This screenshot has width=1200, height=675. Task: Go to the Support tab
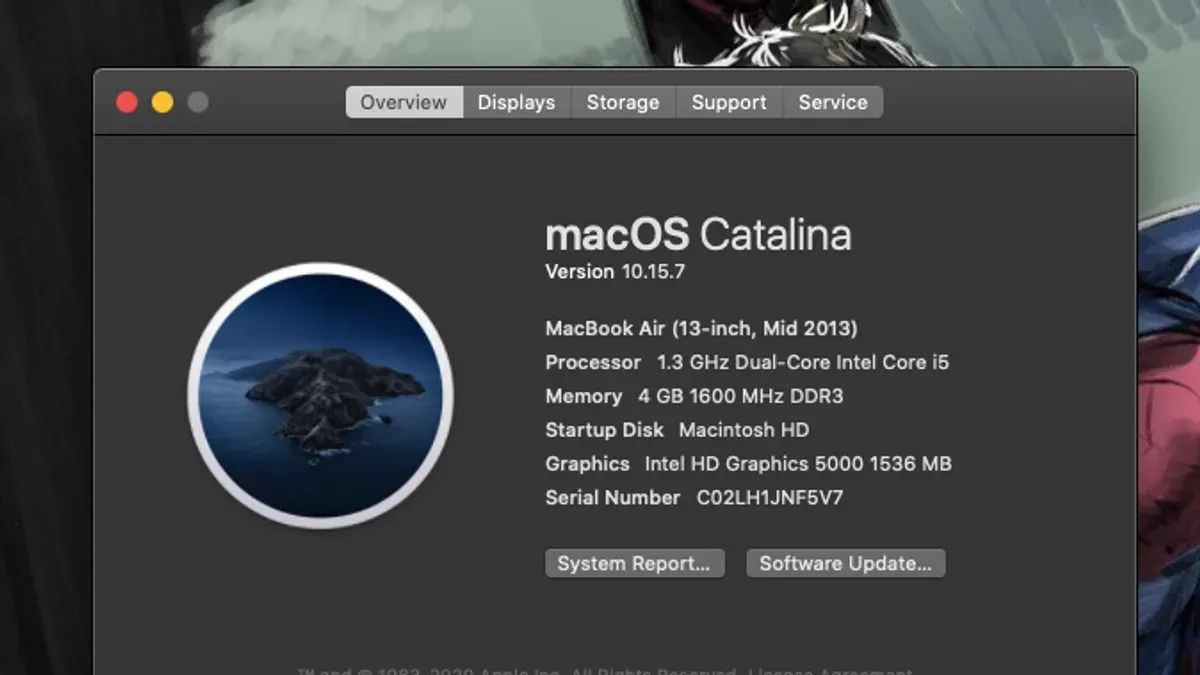[x=729, y=102]
